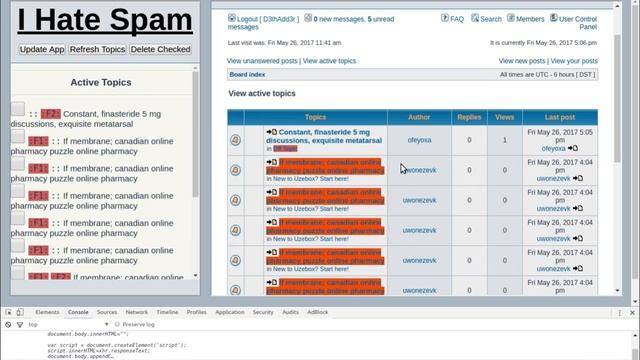The width and height of the screenshot is (640, 360).
Task: Click view latest post icon beside ofeyoxa
Action: [573, 148]
